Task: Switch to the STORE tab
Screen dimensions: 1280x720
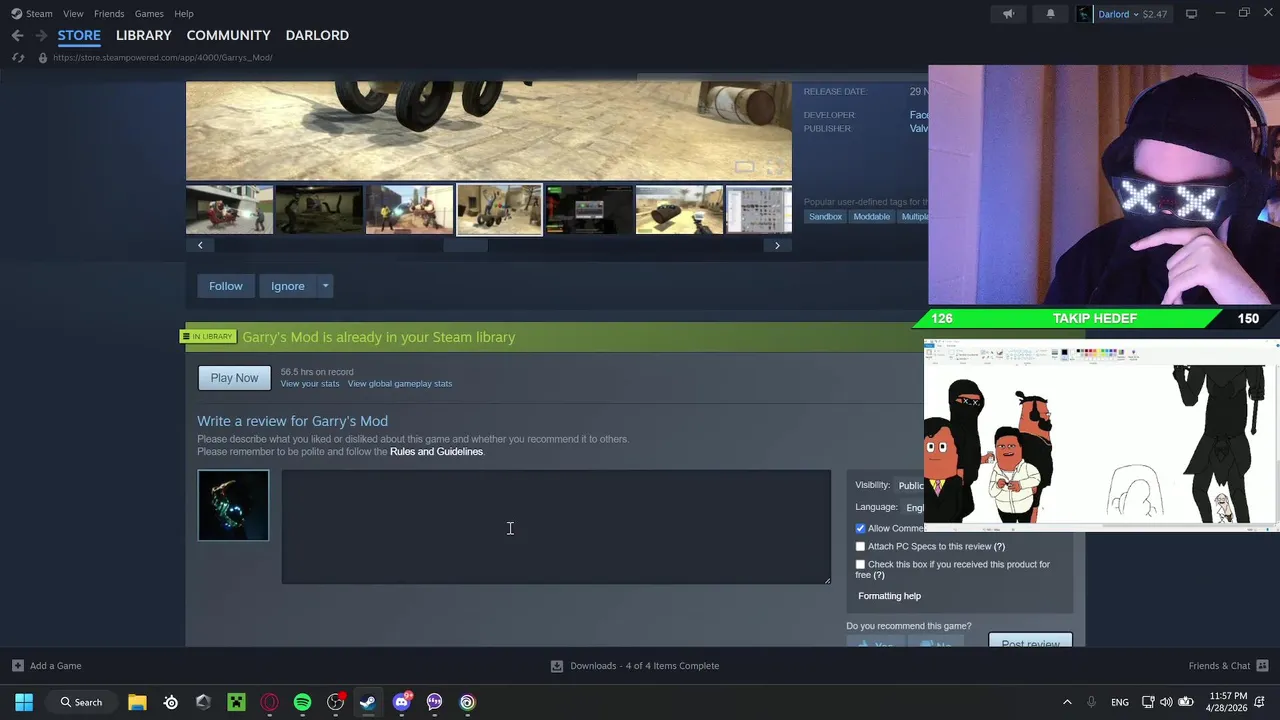Action: 79,35
